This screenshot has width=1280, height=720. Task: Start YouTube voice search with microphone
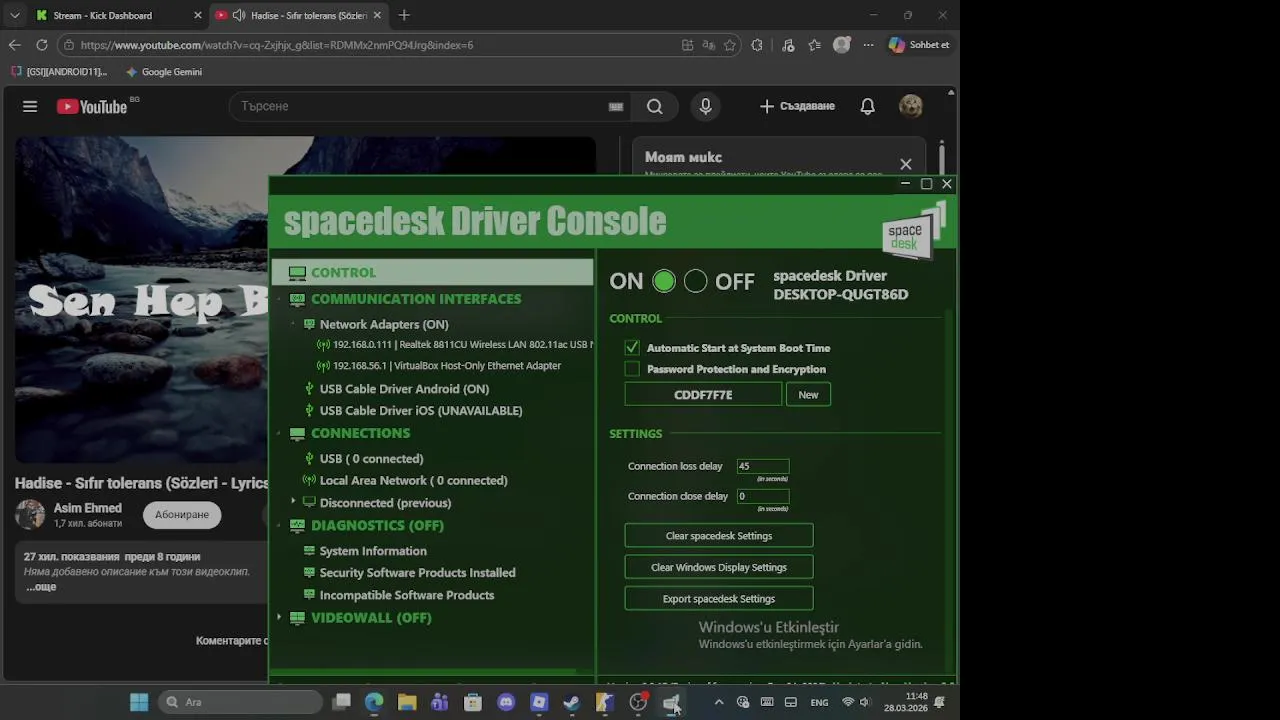tap(705, 106)
